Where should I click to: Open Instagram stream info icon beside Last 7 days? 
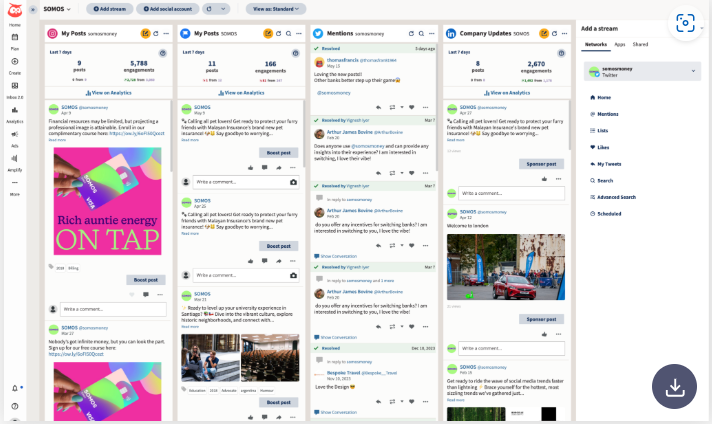(x=163, y=53)
